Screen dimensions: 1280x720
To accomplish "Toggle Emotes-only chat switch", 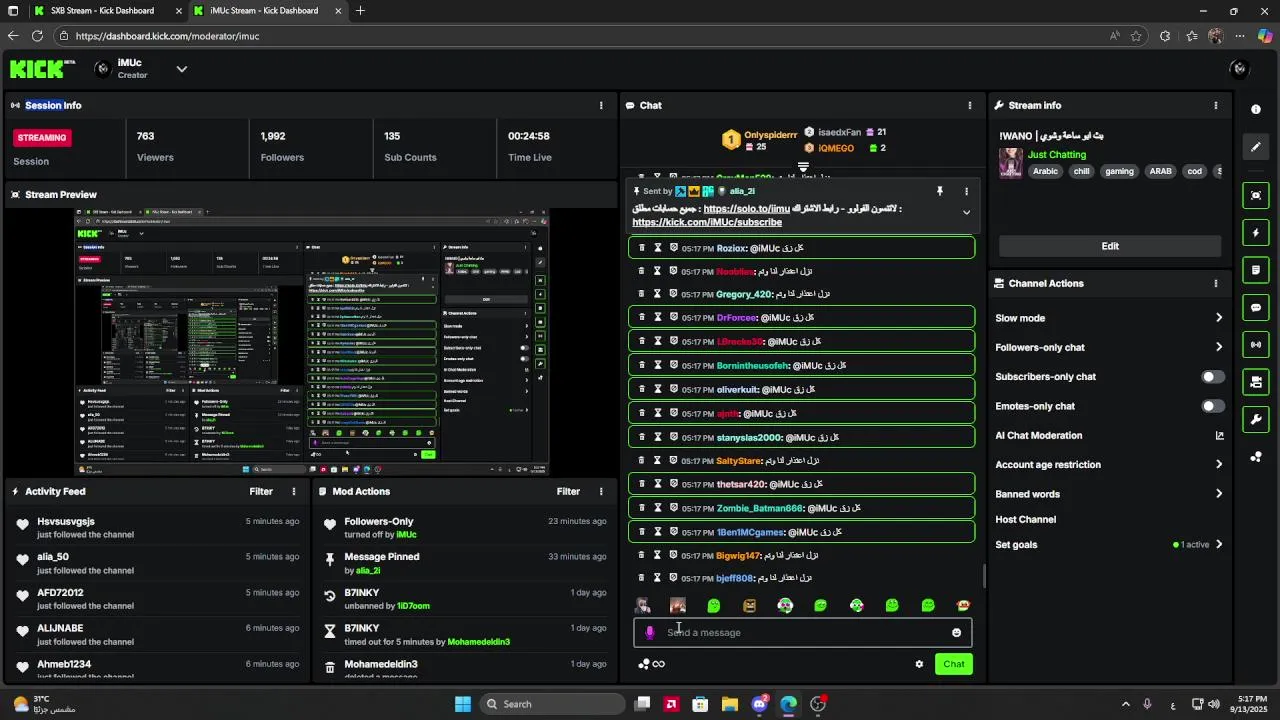I will (x=1213, y=406).
